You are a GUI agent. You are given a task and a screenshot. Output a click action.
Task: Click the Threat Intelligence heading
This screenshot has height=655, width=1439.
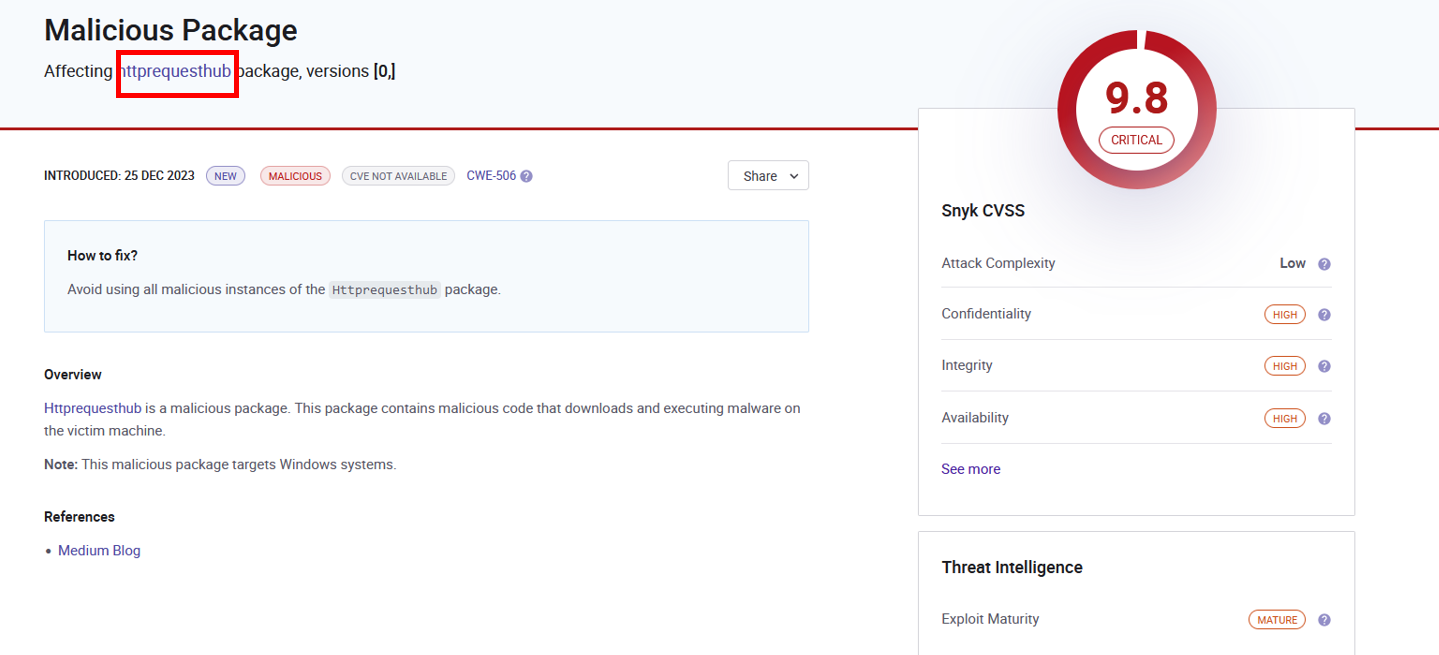point(1012,567)
